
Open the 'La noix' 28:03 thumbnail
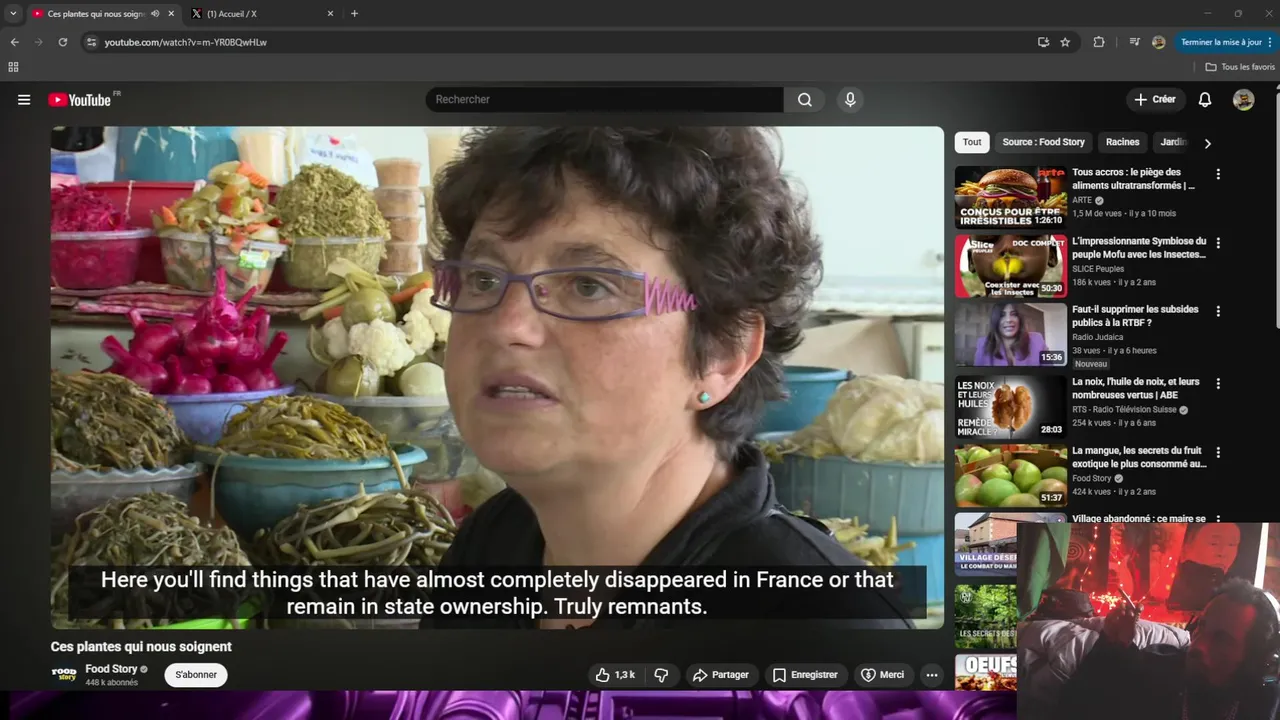1010,406
